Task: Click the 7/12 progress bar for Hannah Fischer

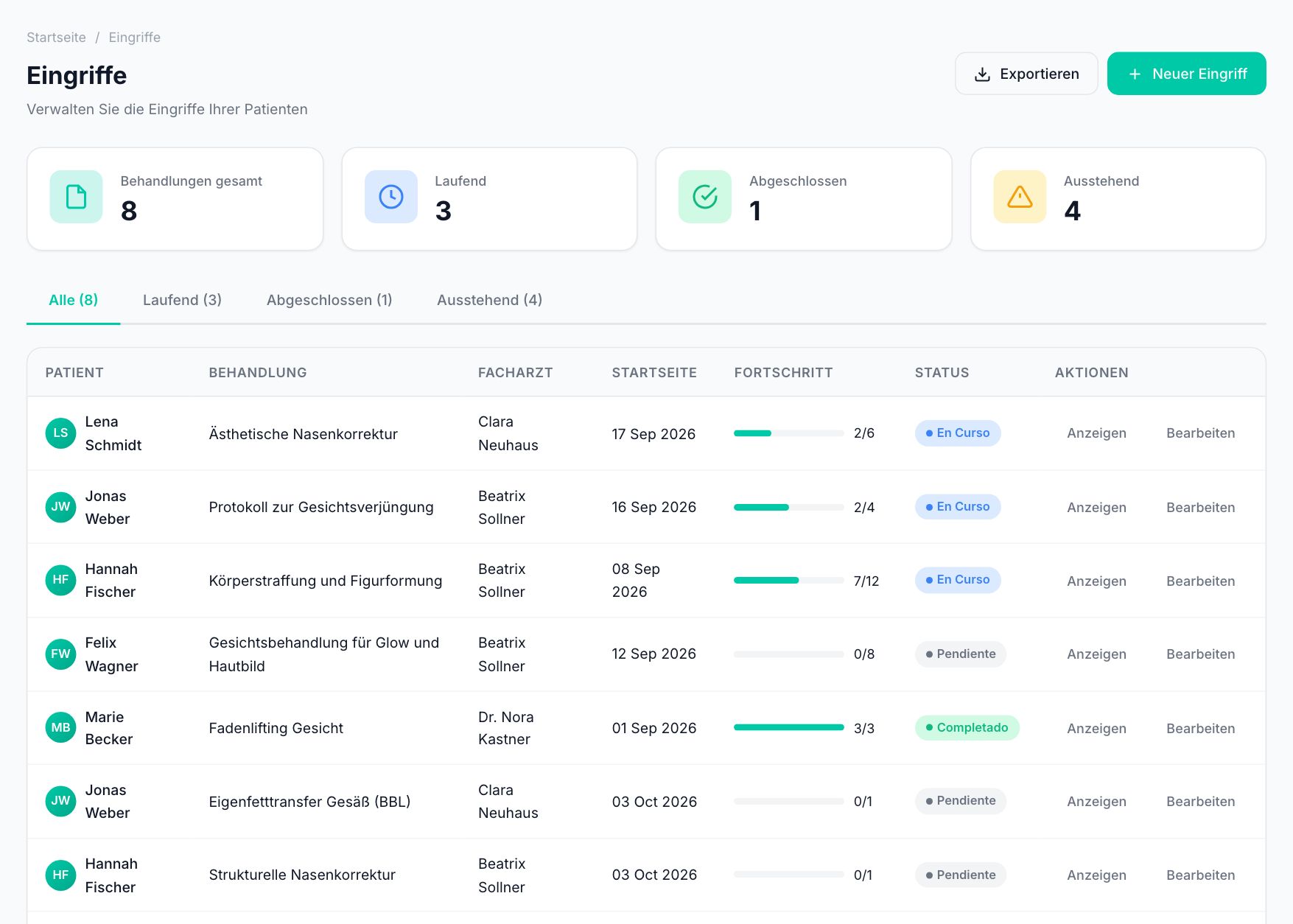Action: coord(788,580)
